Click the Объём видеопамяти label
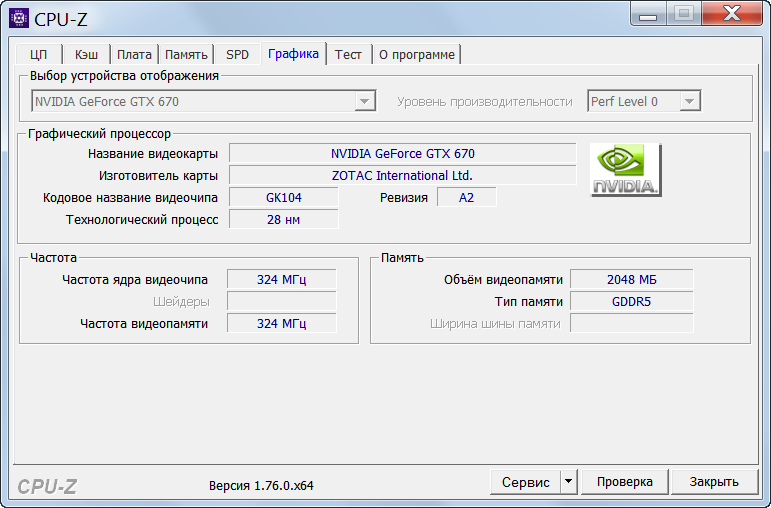 pos(503,280)
